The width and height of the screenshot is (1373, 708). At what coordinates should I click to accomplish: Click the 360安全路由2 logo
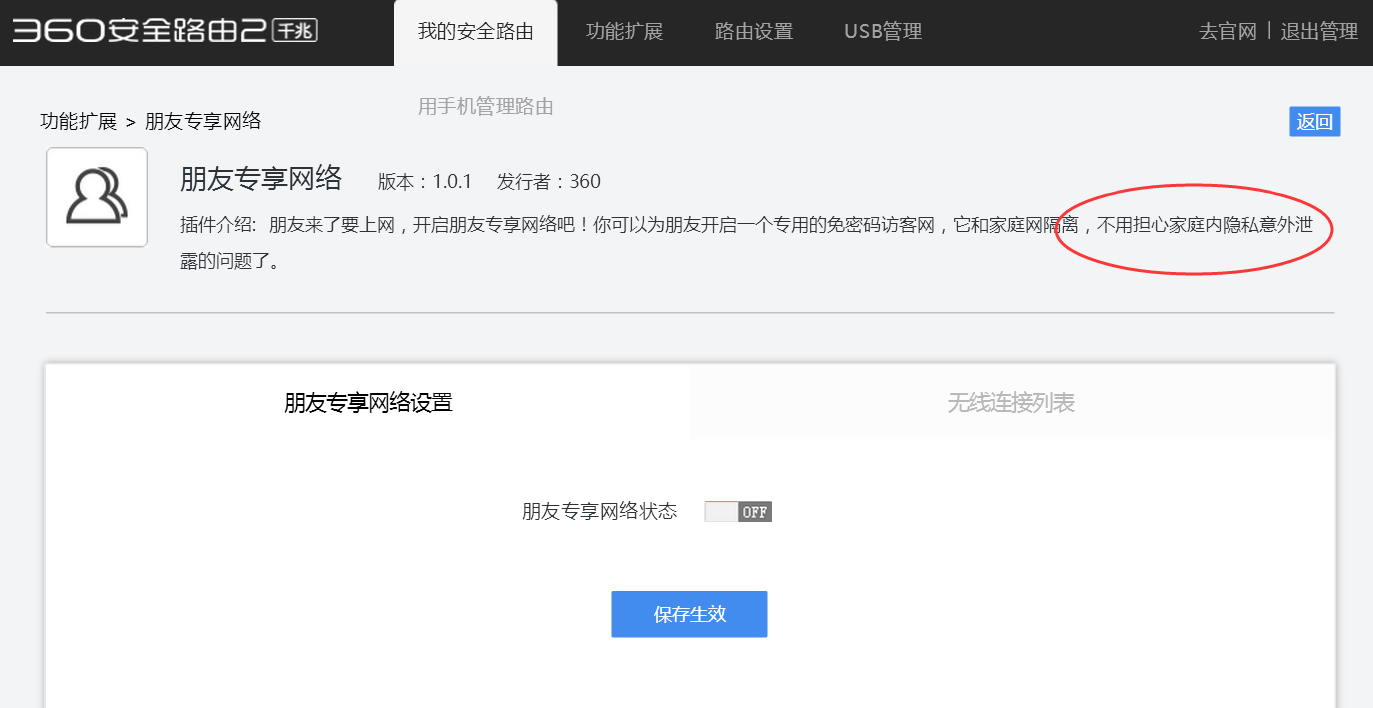click(165, 31)
